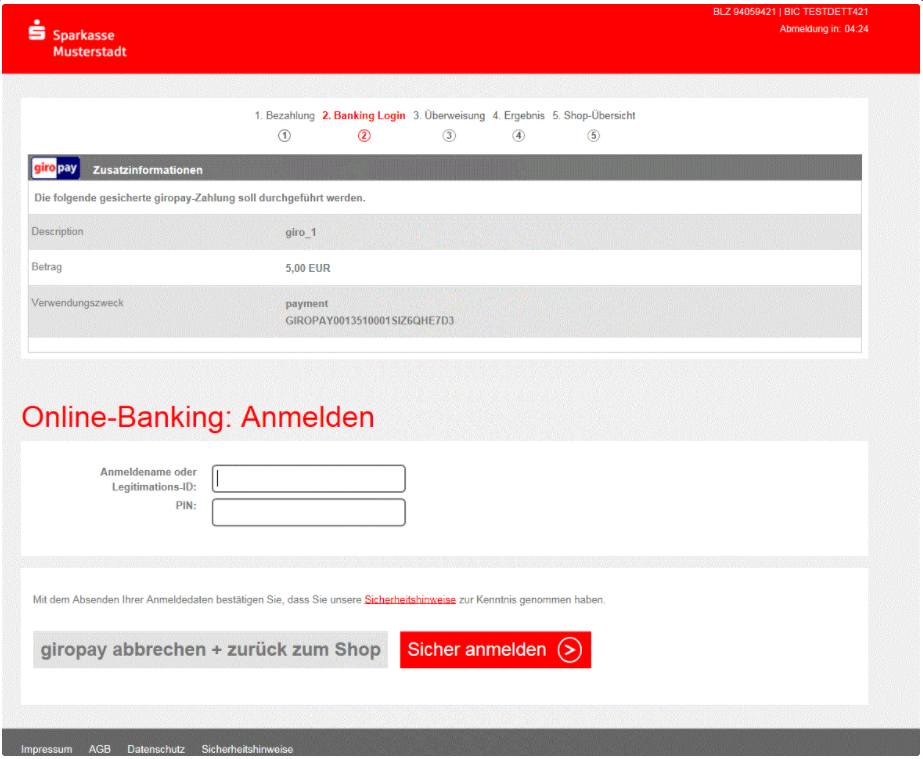
Task: Open Impressum in the footer
Action: tap(47, 749)
